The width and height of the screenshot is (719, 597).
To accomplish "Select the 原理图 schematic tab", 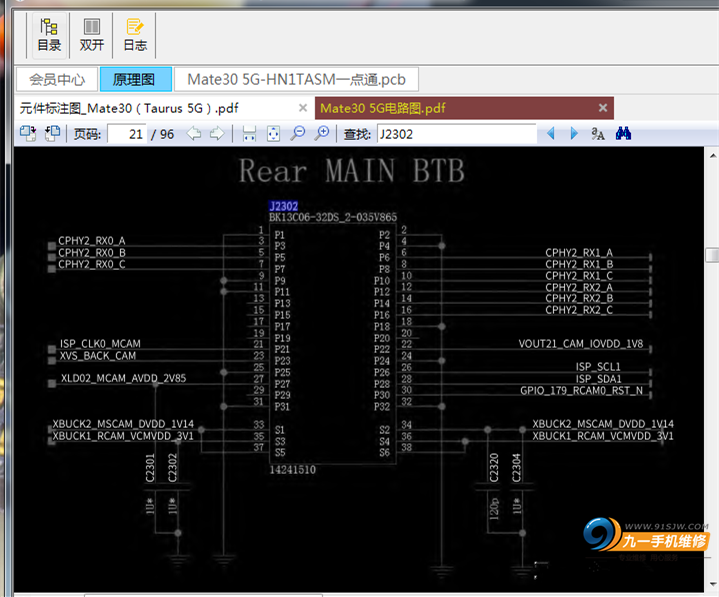I will point(136,79).
